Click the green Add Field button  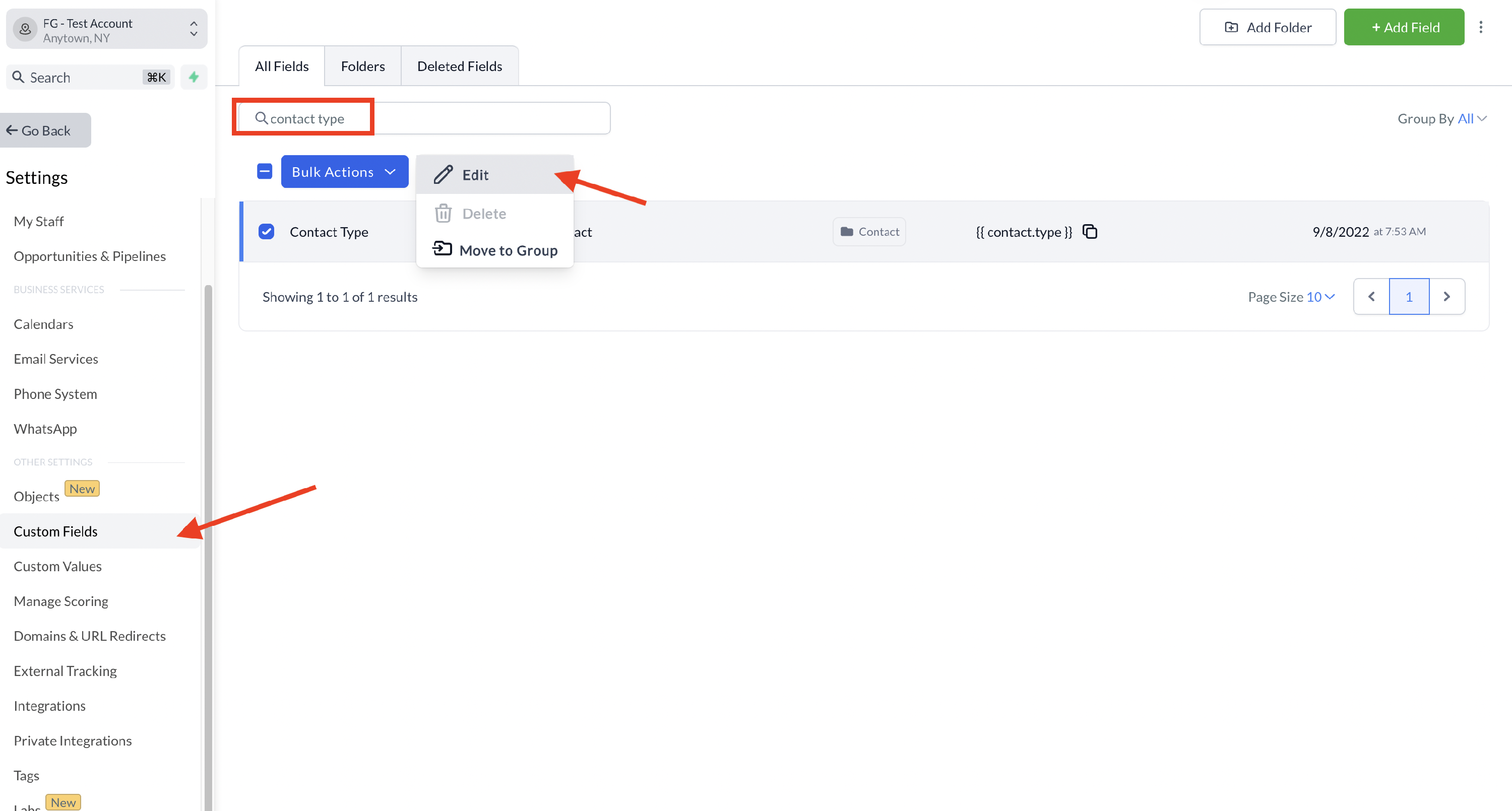click(x=1404, y=28)
